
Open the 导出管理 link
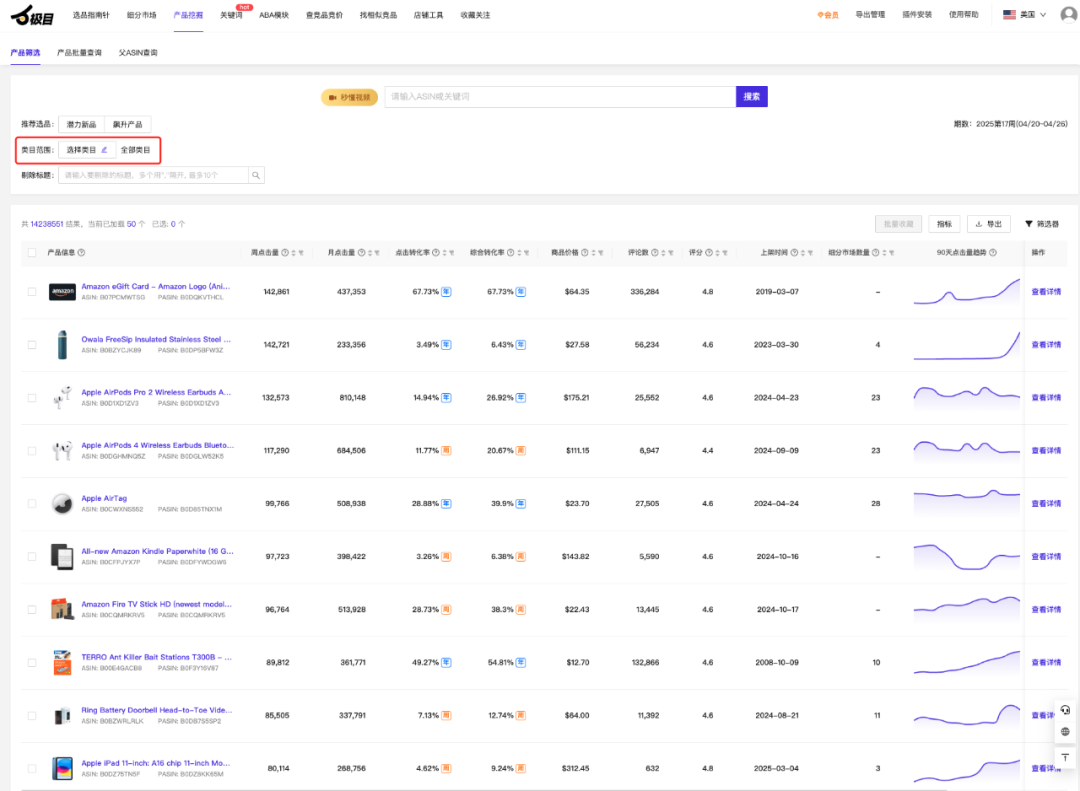(x=870, y=14)
